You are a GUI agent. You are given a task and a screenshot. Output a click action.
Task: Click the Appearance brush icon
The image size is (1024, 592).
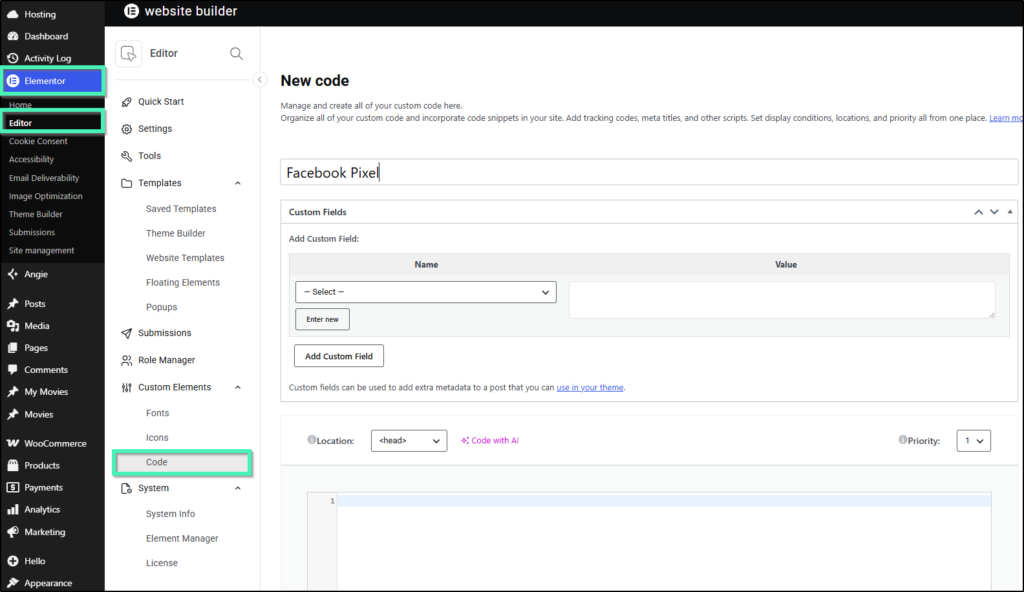click(12, 583)
